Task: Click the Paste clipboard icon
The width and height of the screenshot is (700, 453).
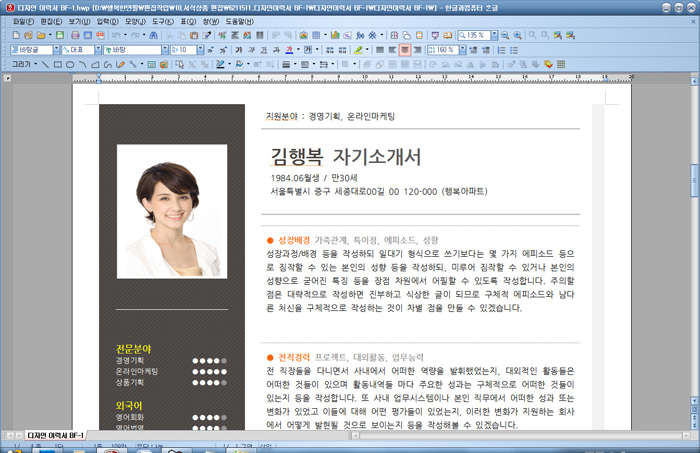Action: pyautogui.click(x=194, y=35)
